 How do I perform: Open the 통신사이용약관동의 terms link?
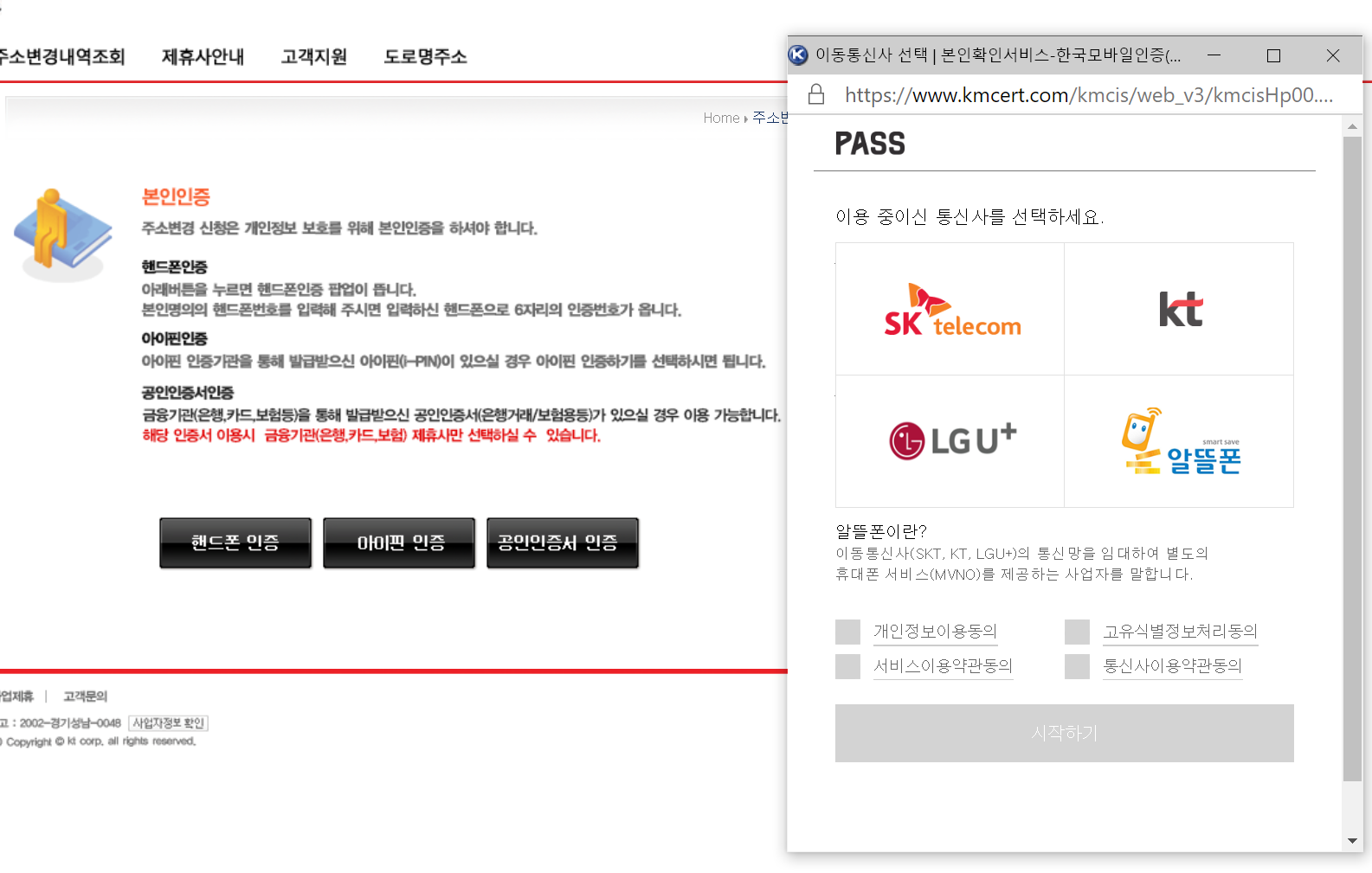coord(1172,666)
